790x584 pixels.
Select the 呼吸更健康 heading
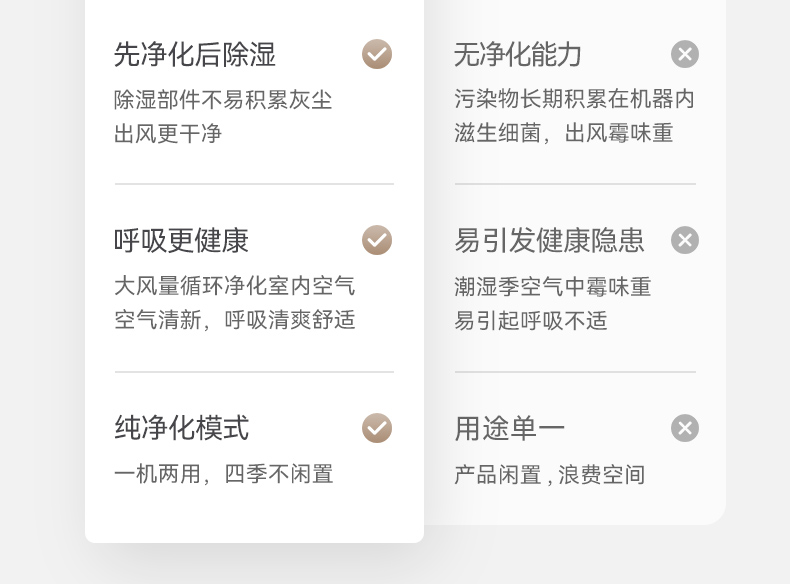tap(181, 241)
